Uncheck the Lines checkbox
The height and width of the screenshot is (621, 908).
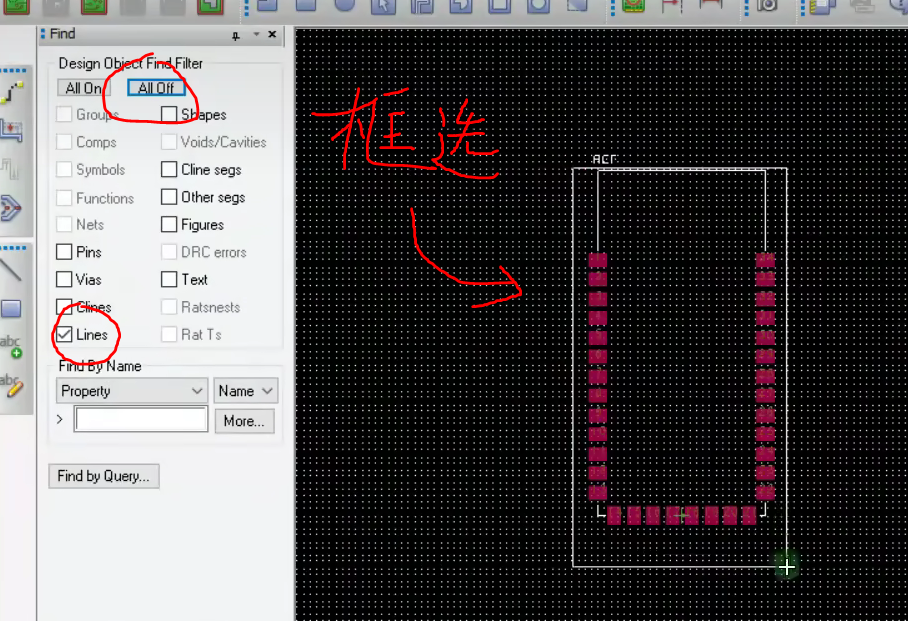click(64, 334)
